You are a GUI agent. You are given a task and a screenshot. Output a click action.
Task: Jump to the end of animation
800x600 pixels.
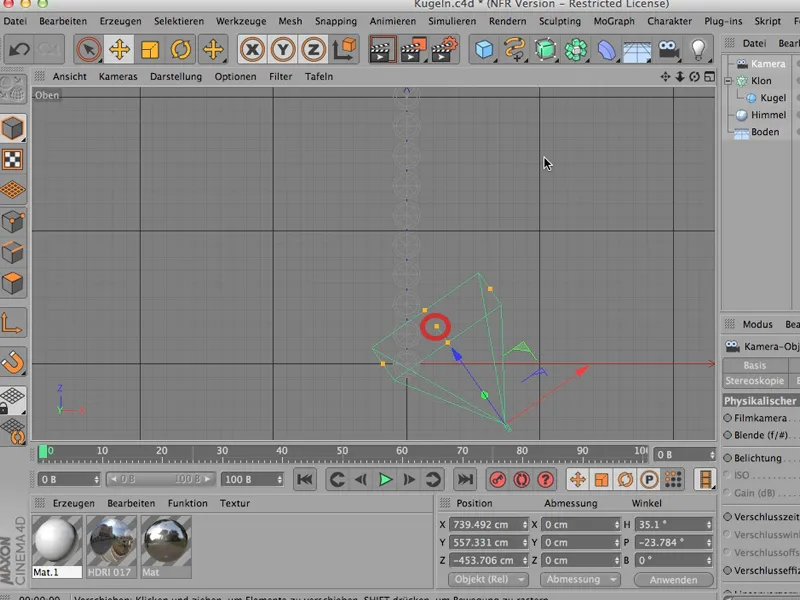tap(465, 480)
